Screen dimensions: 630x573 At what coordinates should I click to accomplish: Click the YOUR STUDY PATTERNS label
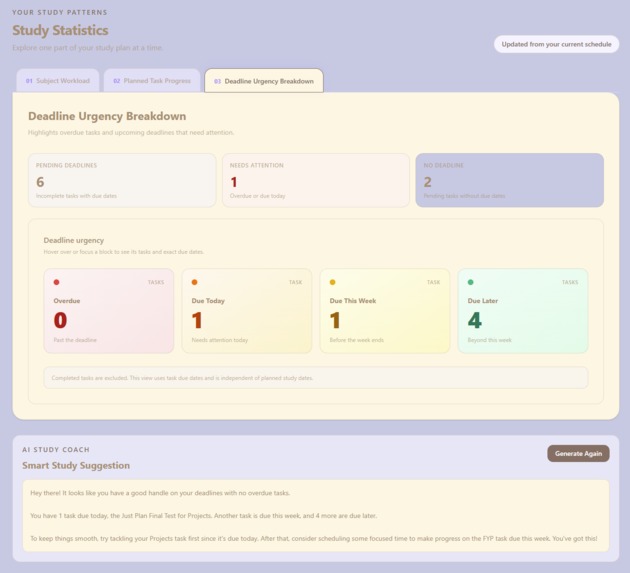click(x=60, y=12)
